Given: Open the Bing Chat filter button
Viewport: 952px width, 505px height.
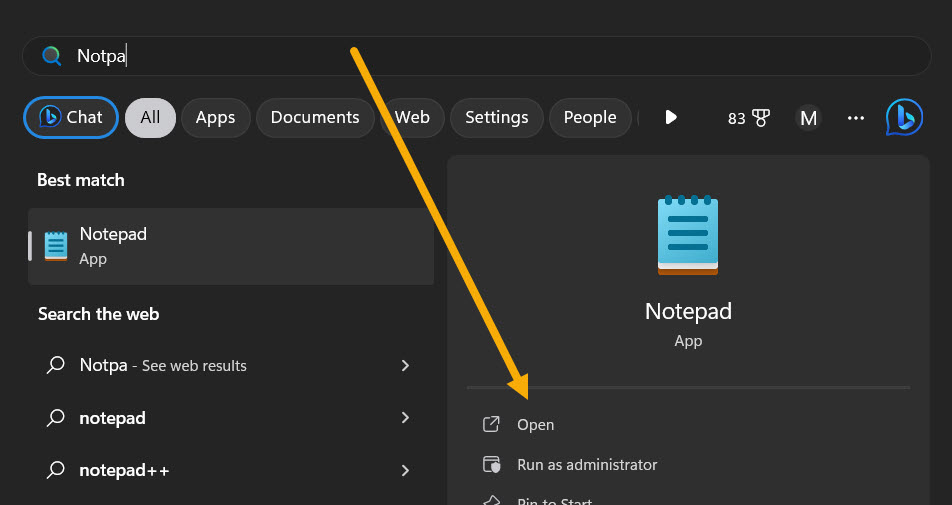Looking at the screenshot, I should (71, 117).
